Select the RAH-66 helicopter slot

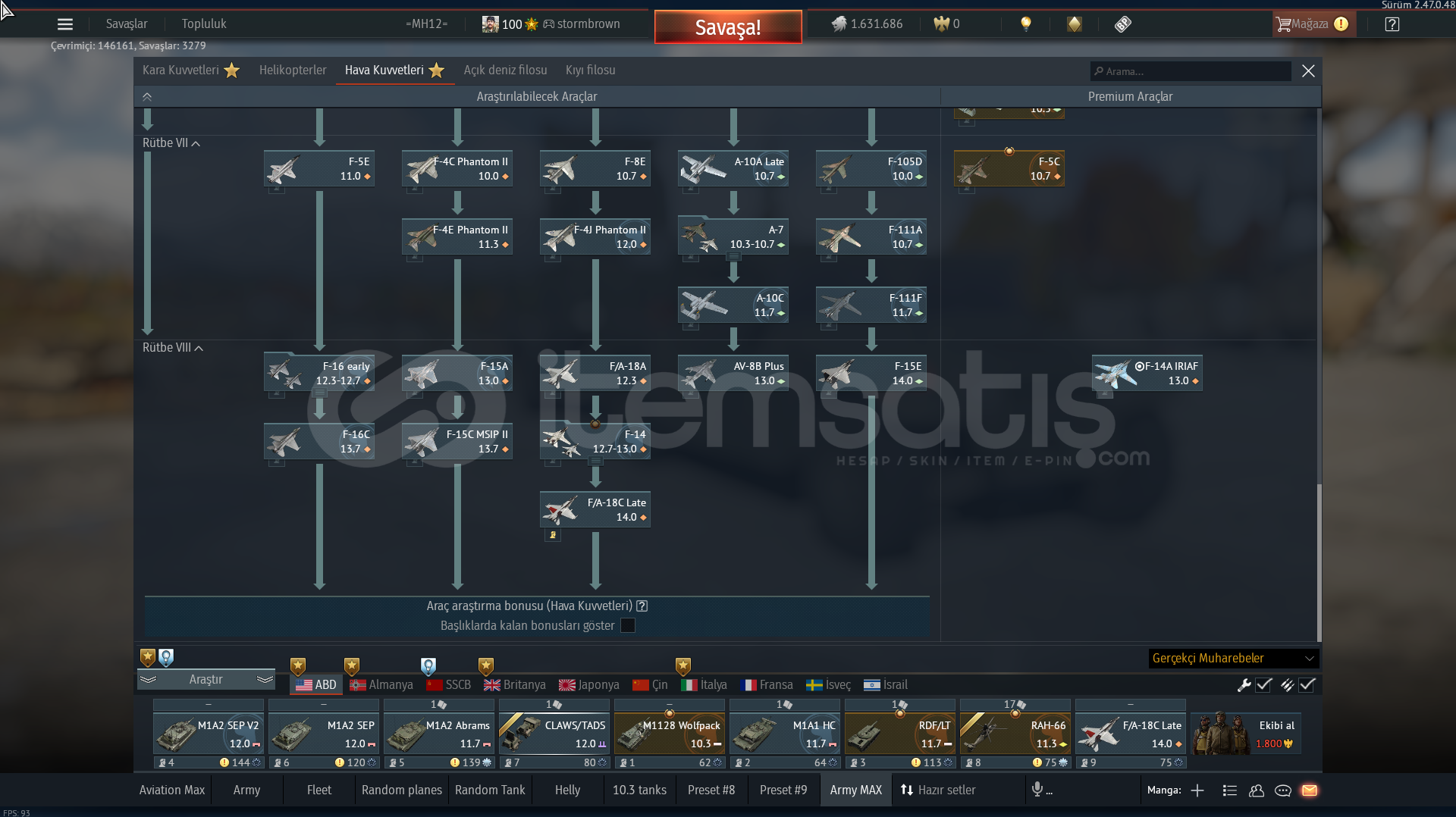[x=1015, y=734]
